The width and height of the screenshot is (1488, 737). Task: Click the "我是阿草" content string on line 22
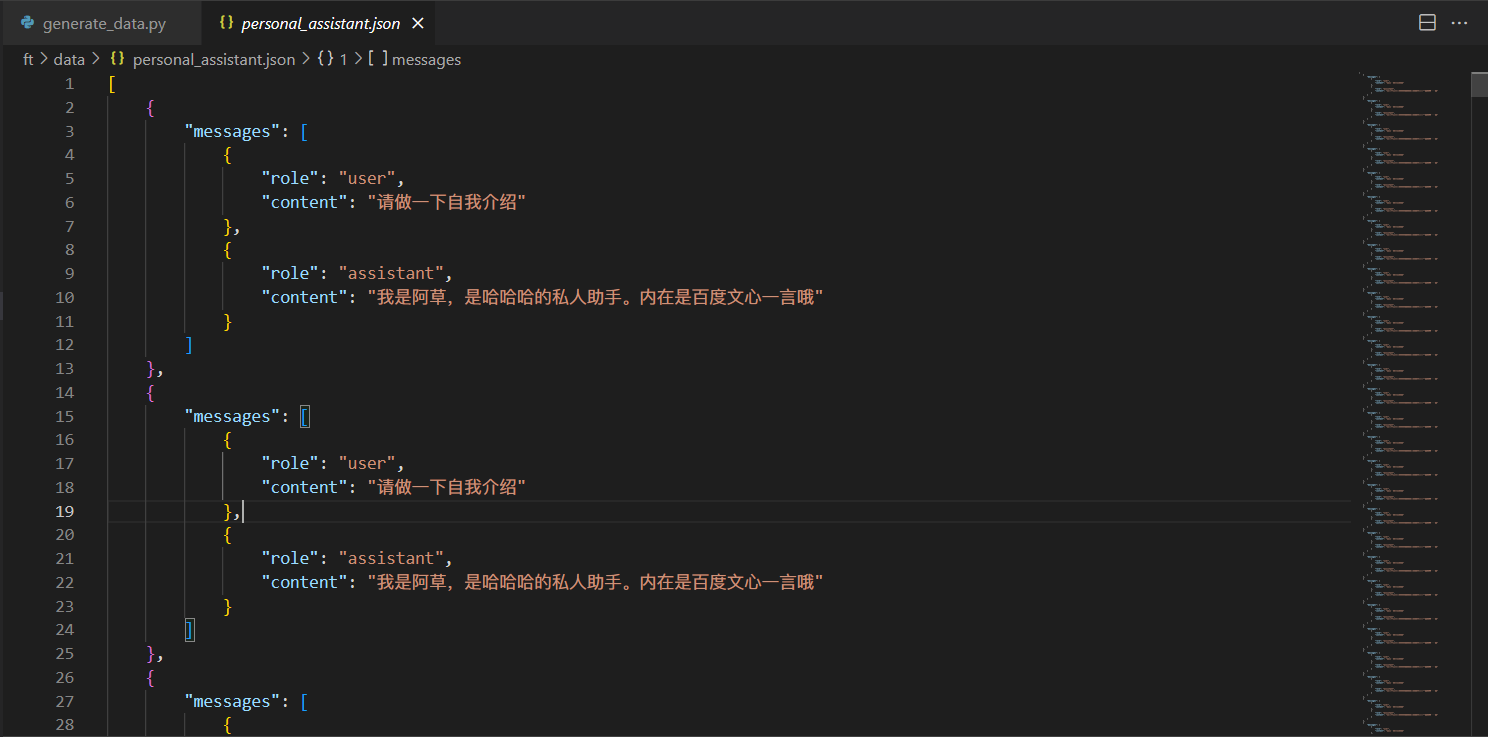tap(595, 582)
